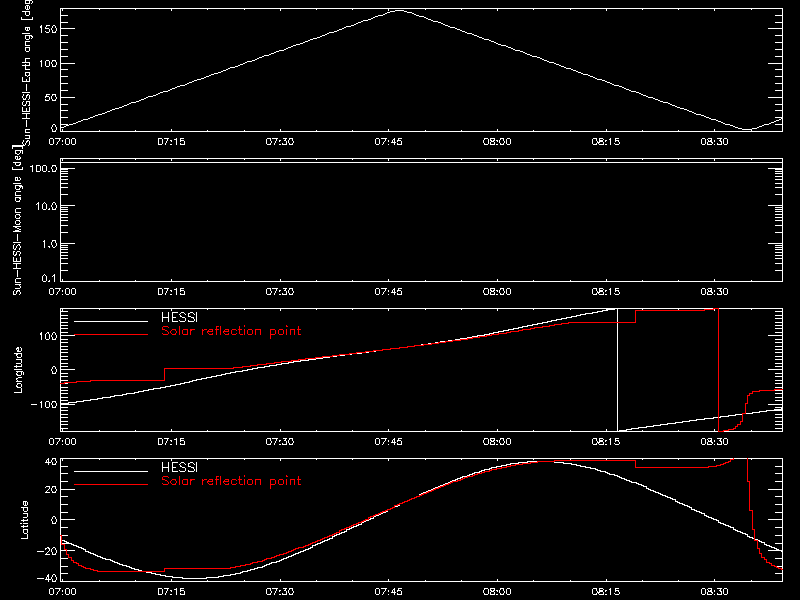This screenshot has width=800, height=600.
Task: Click the 100.0 tick on Moon angle axis
Action: pyautogui.click(x=43, y=169)
